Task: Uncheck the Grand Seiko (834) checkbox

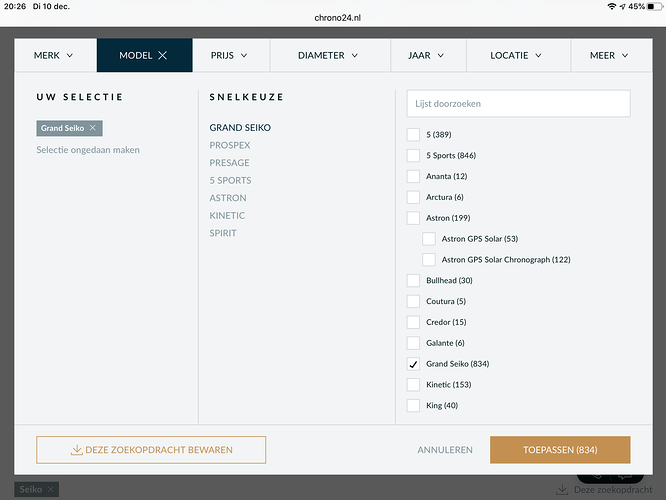Action: 413,364
